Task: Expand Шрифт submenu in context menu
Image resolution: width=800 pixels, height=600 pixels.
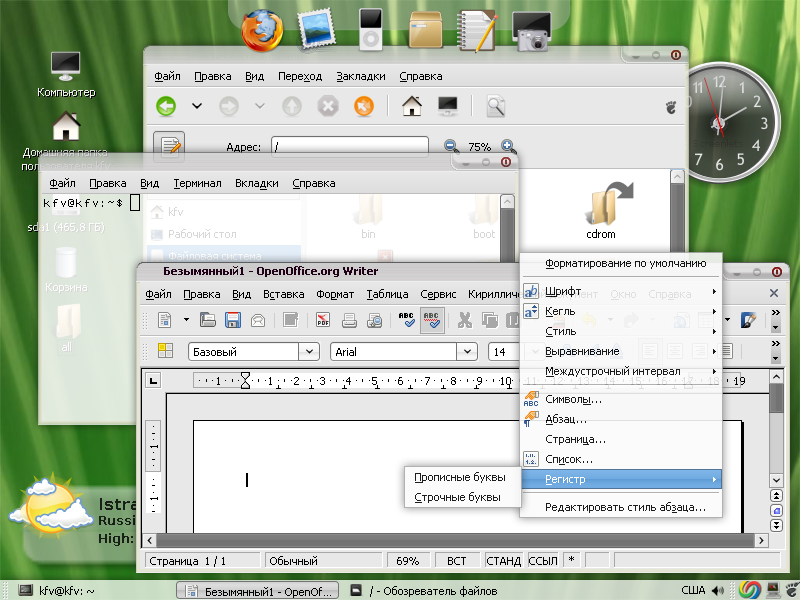Action: [x=621, y=291]
